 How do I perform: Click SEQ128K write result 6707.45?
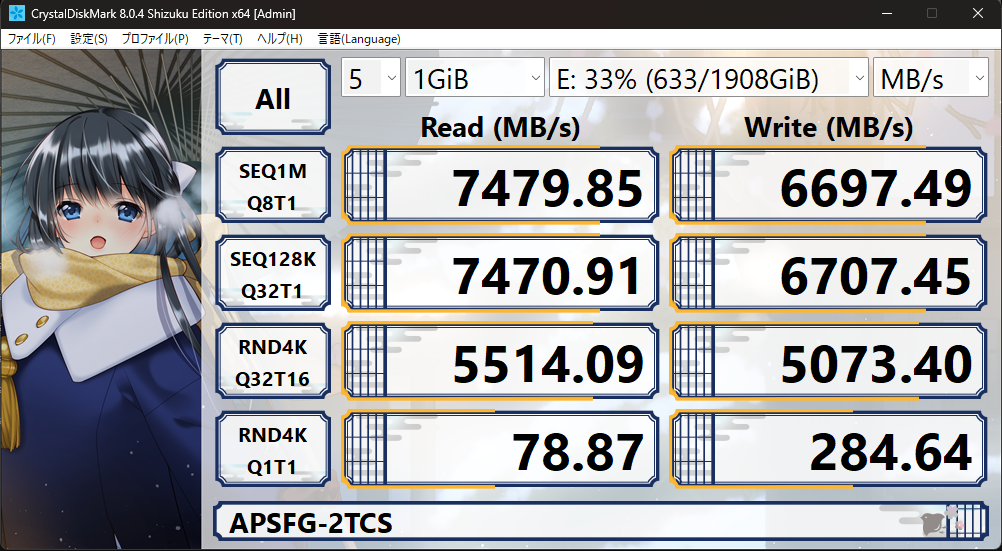pos(828,274)
